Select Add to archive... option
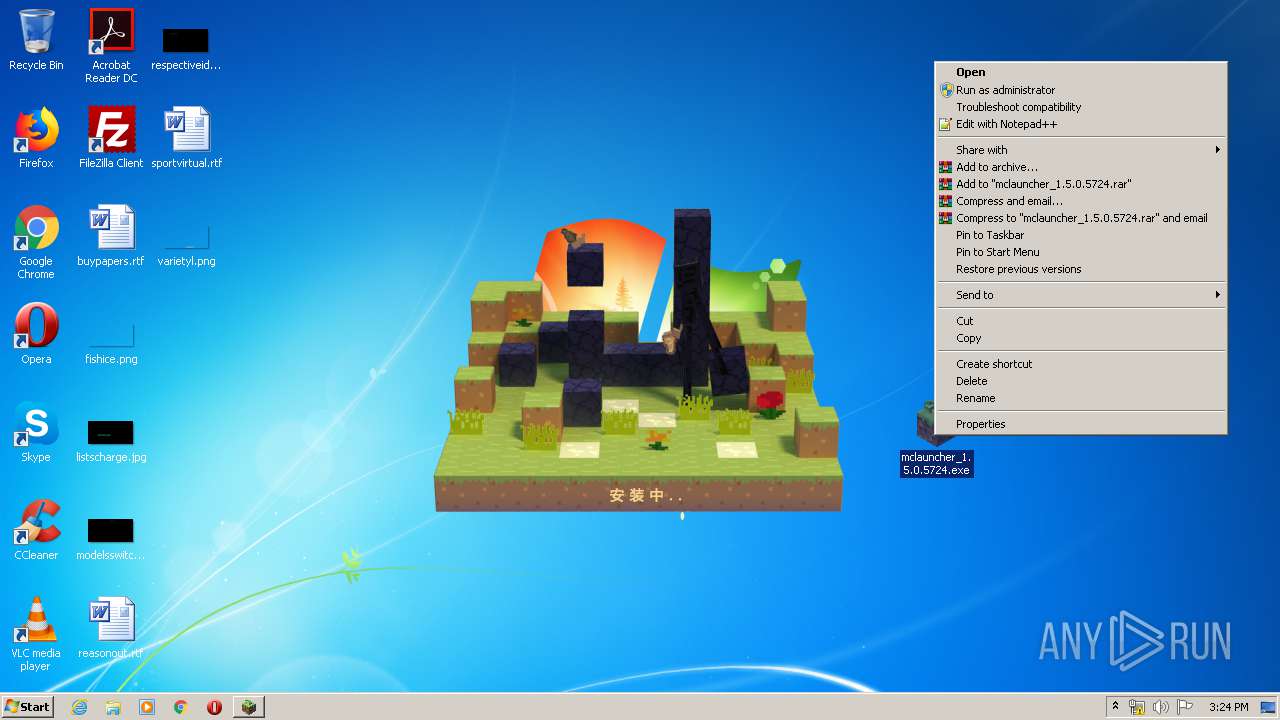This screenshot has height=720, width=1280. click(x=1080, y=167)
